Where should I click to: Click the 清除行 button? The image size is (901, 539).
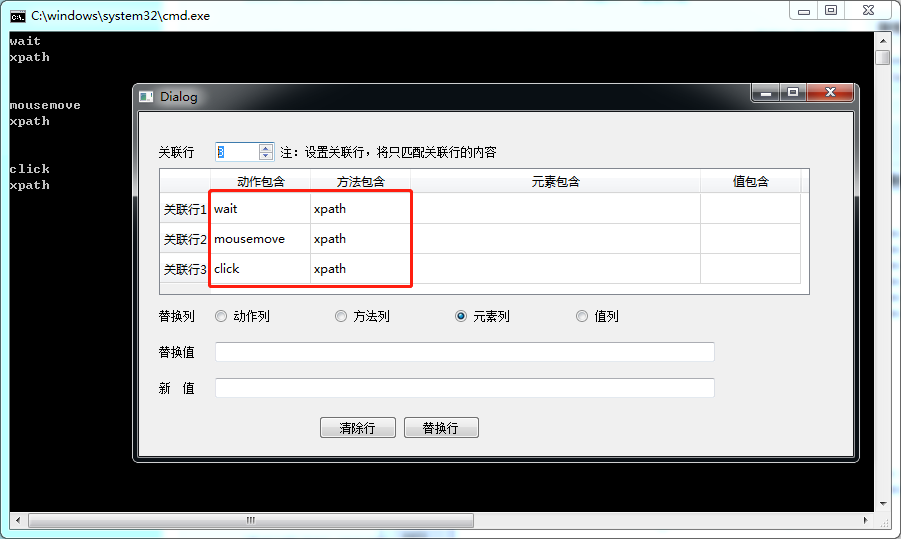tap(357, 428)
